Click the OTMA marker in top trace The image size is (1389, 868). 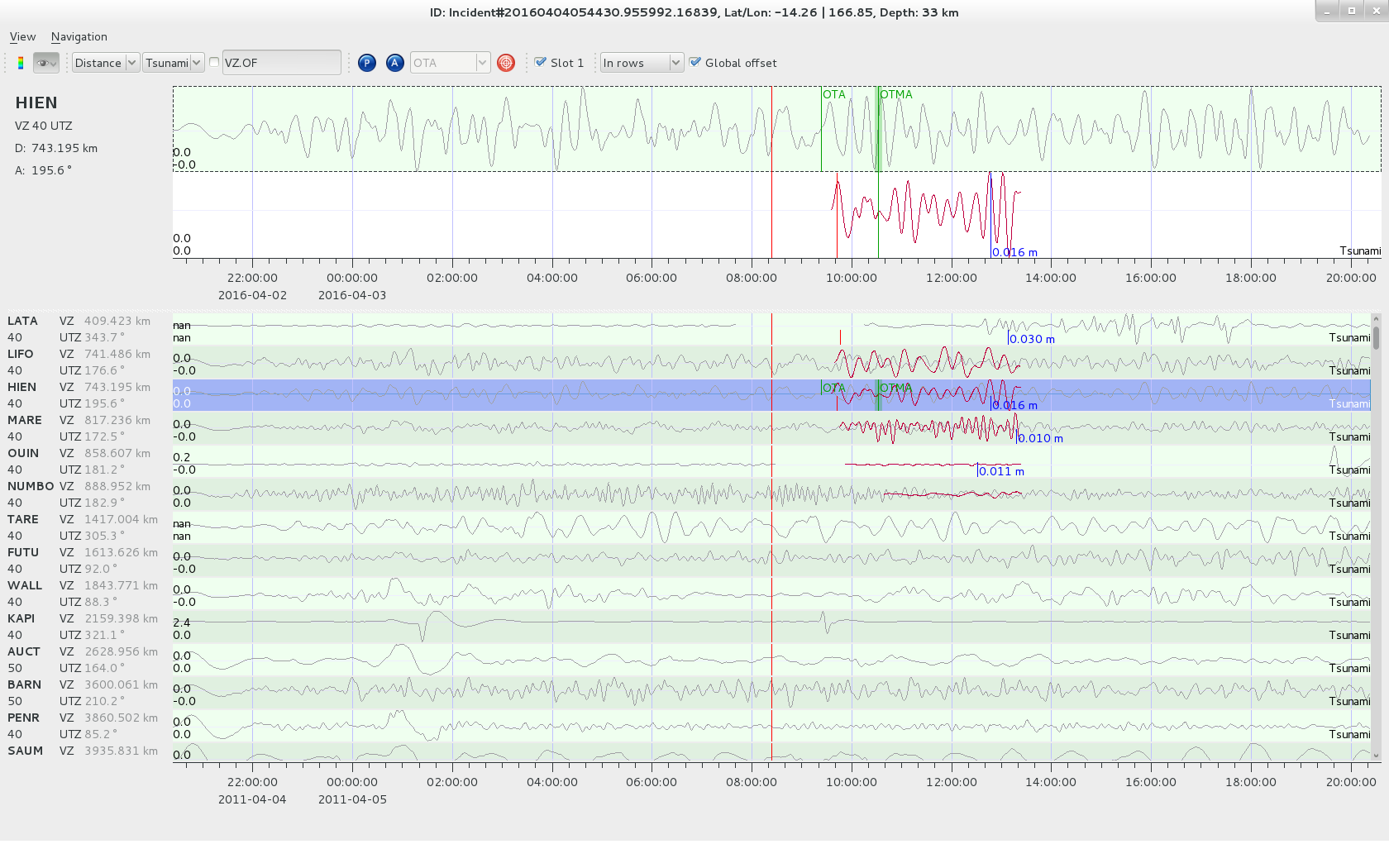tap(896, 94)
